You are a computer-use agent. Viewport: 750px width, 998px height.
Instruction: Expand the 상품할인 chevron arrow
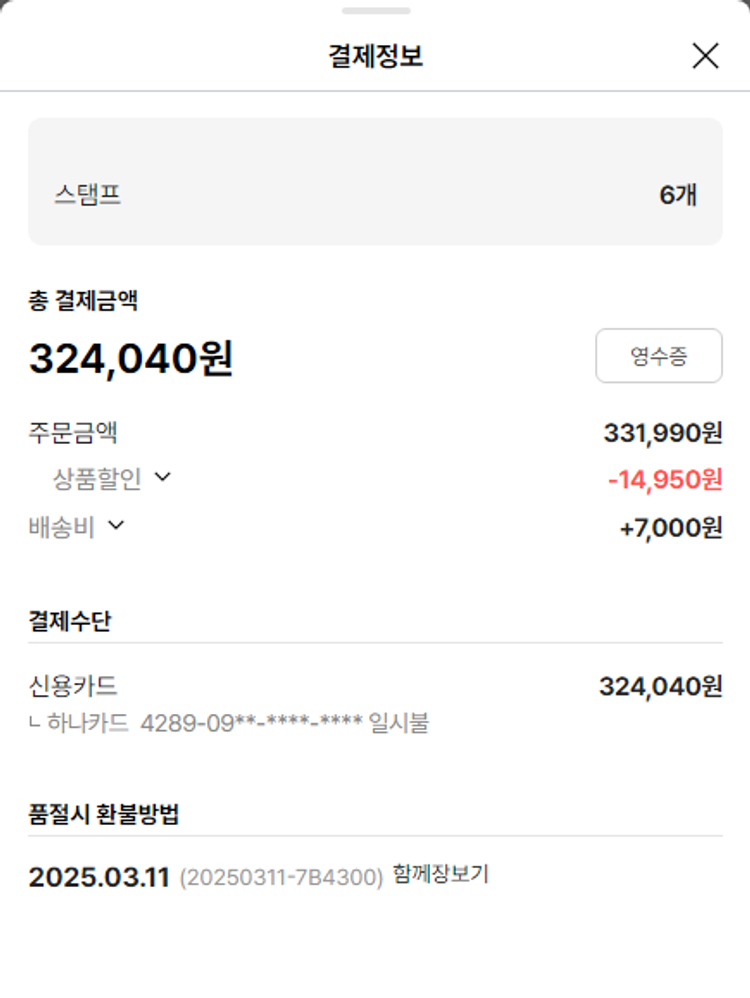[163, 478]
